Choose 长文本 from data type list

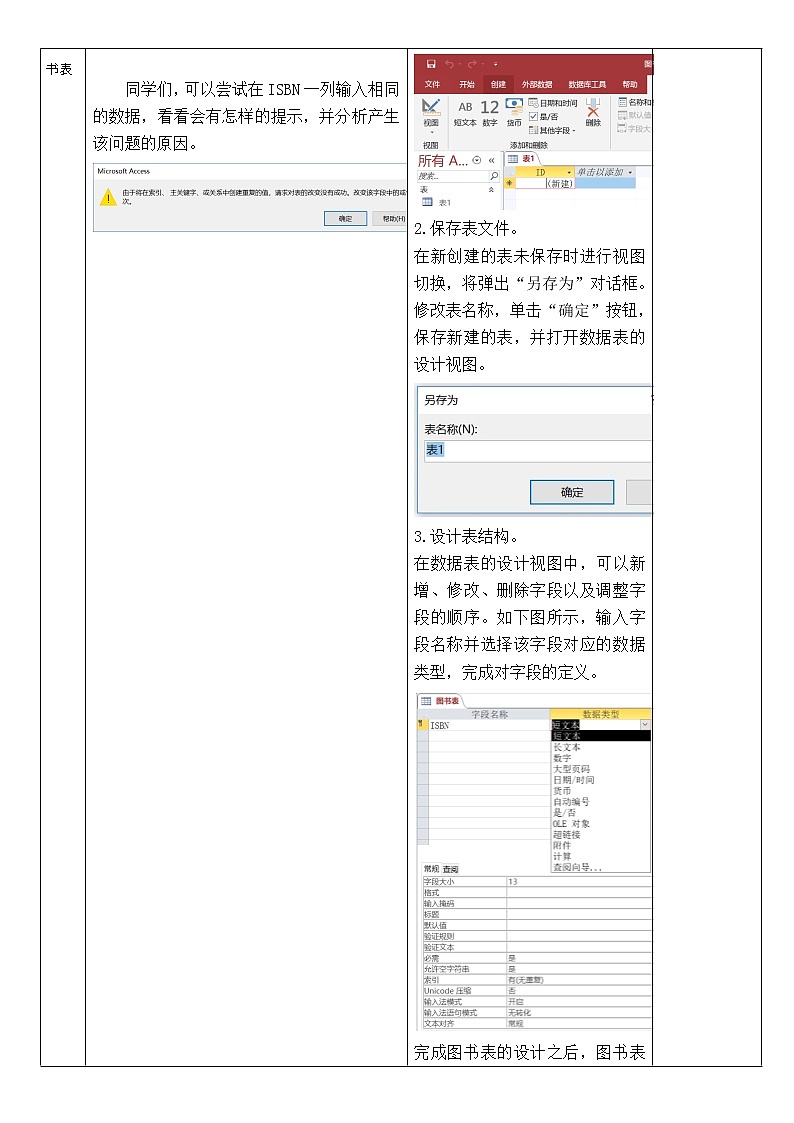(x=600, y=747)
